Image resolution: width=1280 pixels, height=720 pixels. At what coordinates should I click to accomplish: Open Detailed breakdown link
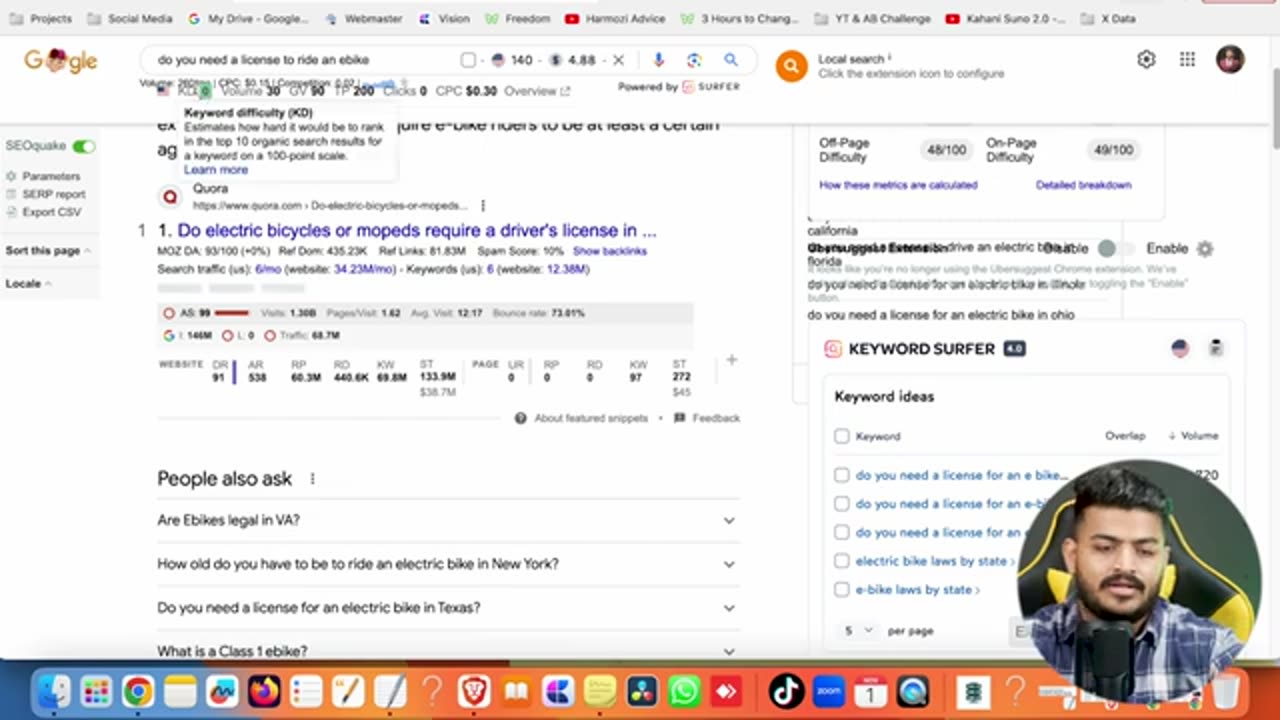tap(1083, 185)
